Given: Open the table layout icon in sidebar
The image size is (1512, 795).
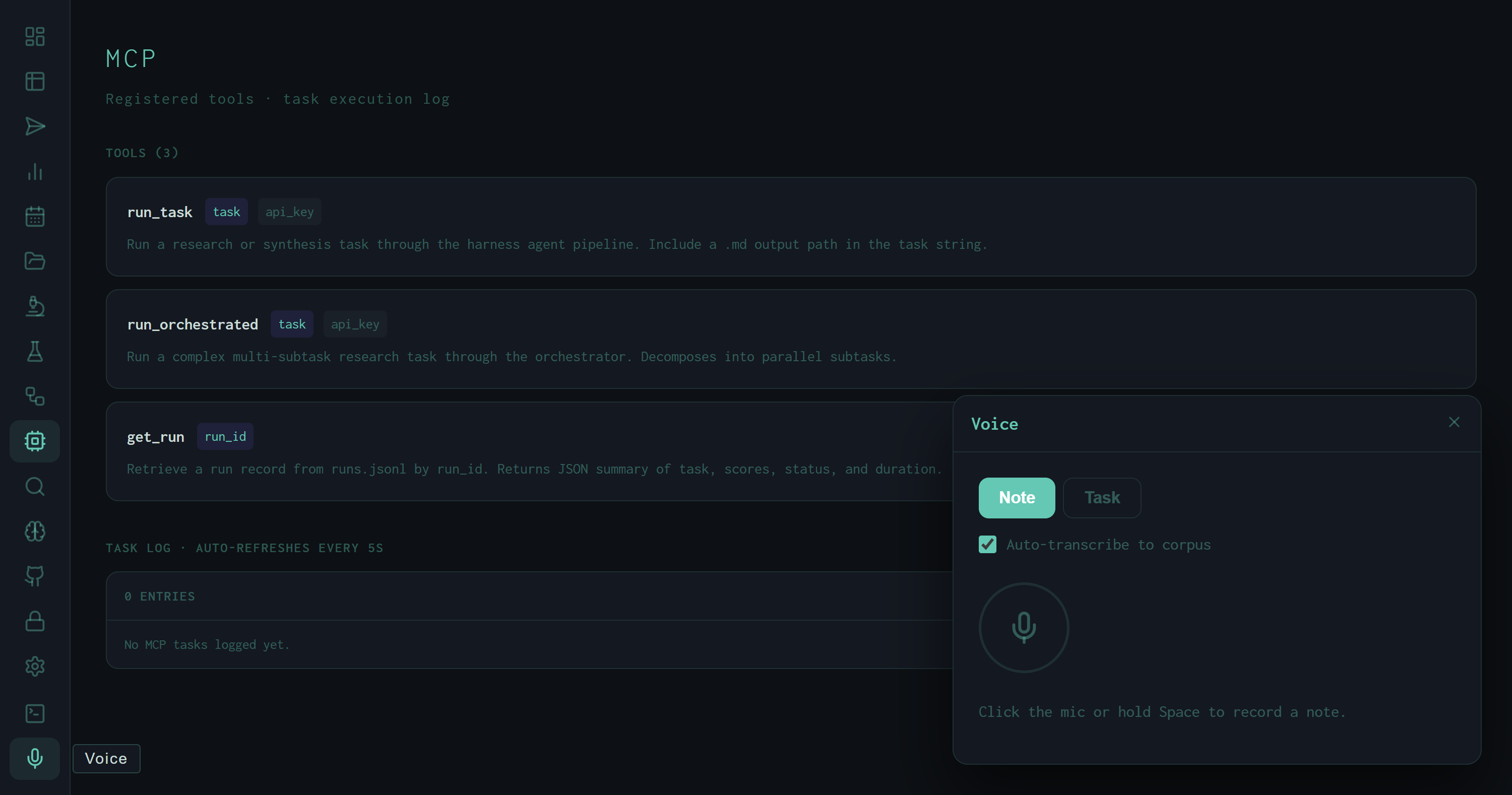Looking at the screenshot, I should (x=35, y=81).
